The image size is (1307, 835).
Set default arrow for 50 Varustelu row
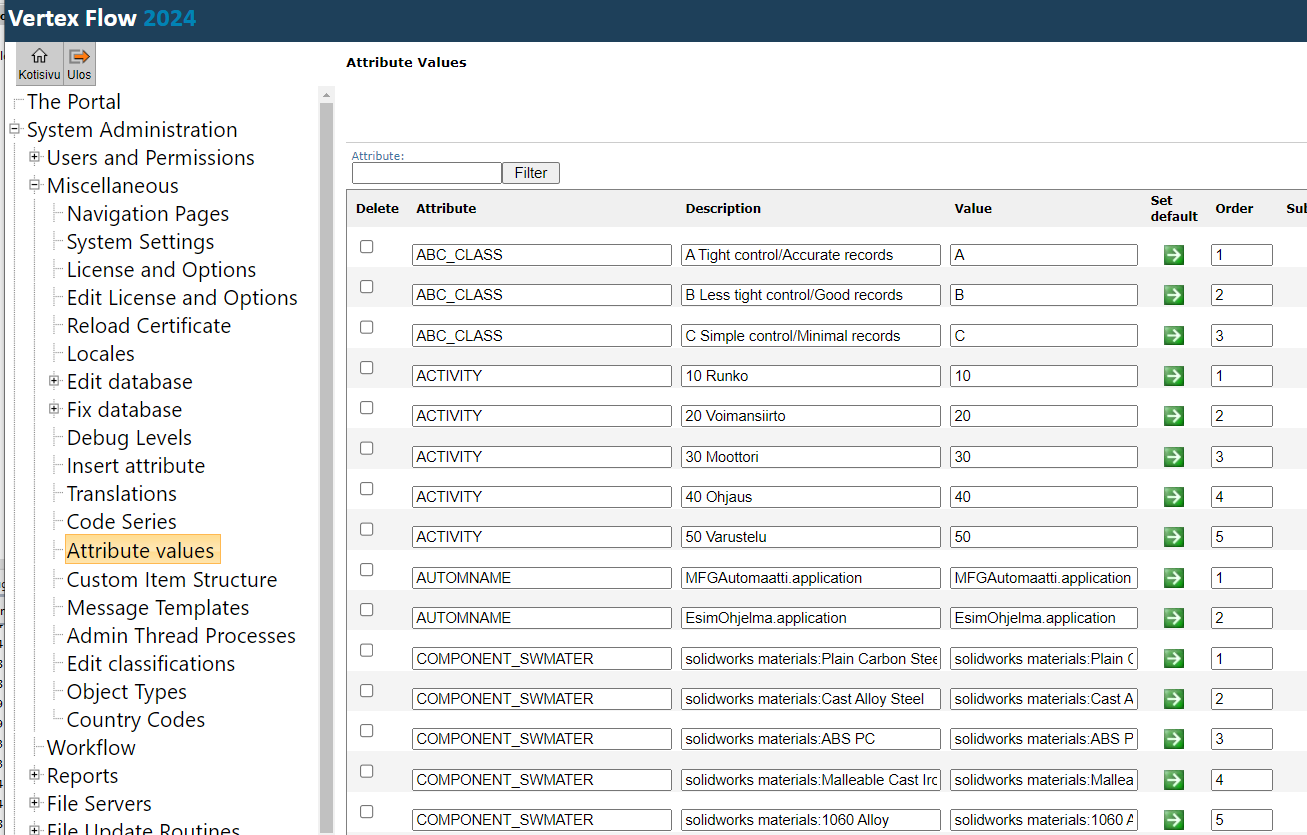click(1174, 537)
